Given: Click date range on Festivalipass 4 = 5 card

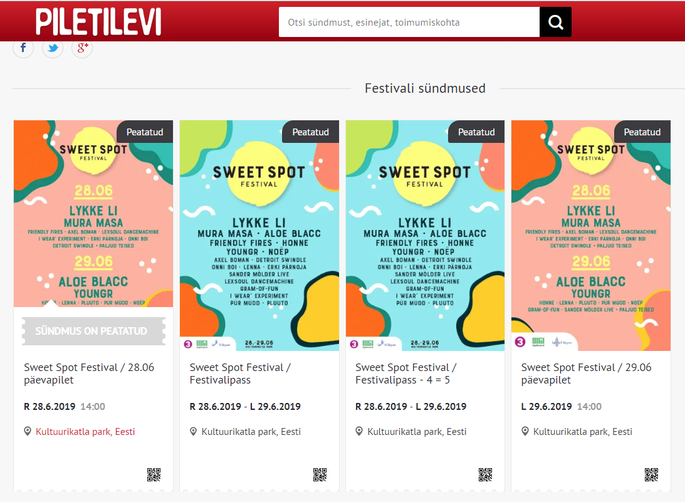Looking at the screenshot, I should [411, 406].
